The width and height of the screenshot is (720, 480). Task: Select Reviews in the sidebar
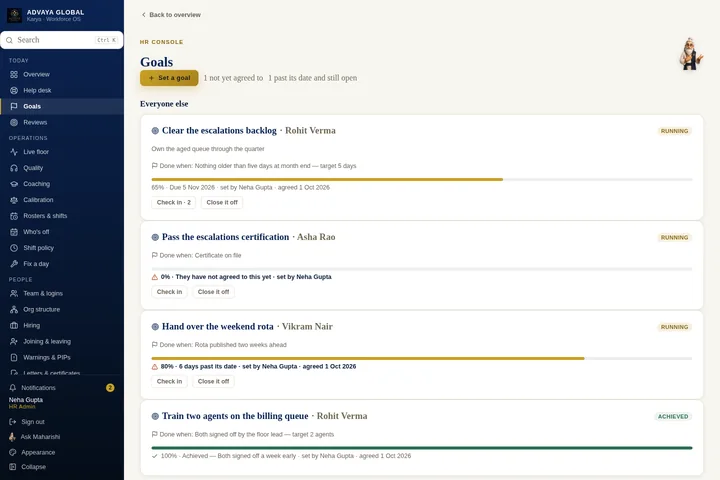click(x=62, y=122)
